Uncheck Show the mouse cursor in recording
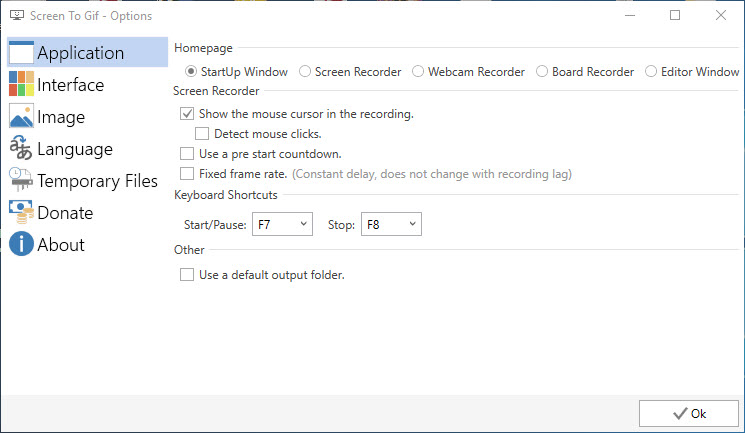 187,114
